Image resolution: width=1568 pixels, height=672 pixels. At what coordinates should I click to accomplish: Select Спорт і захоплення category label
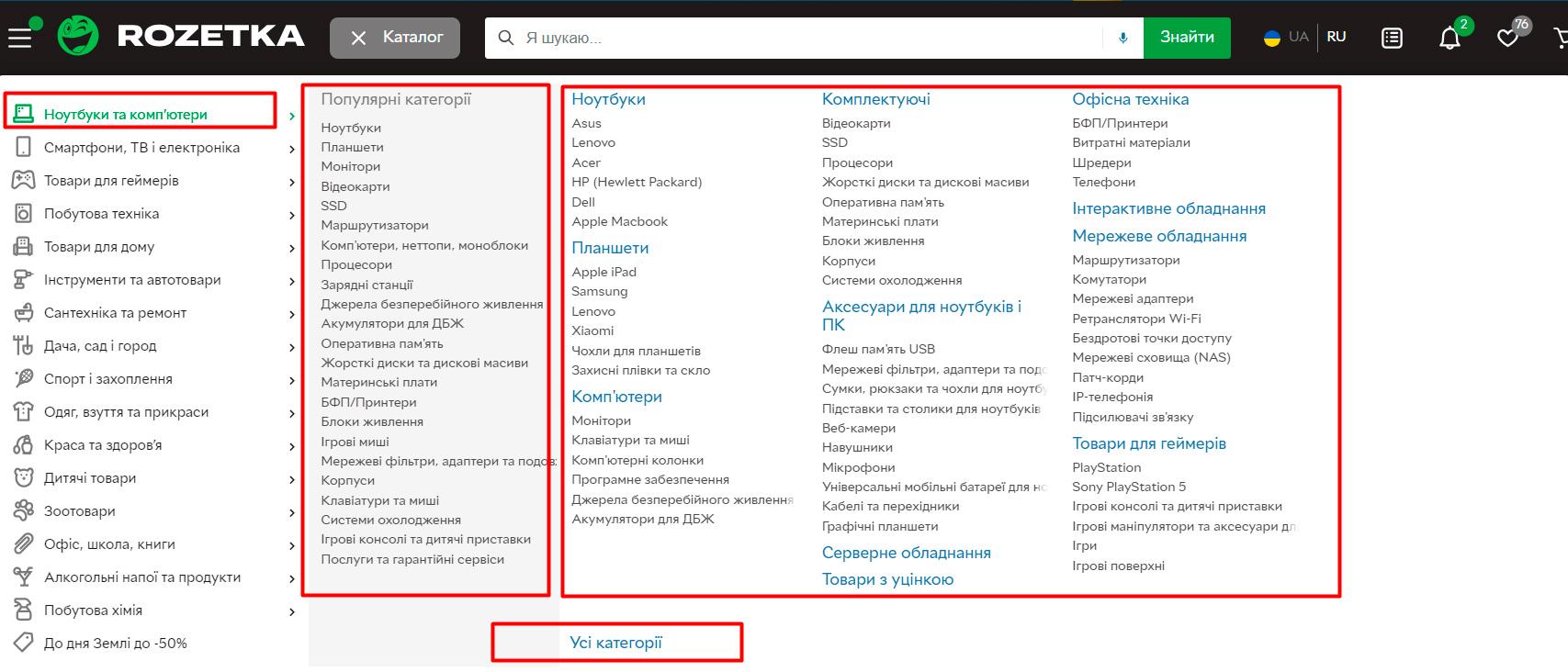[x=108, y=379]
